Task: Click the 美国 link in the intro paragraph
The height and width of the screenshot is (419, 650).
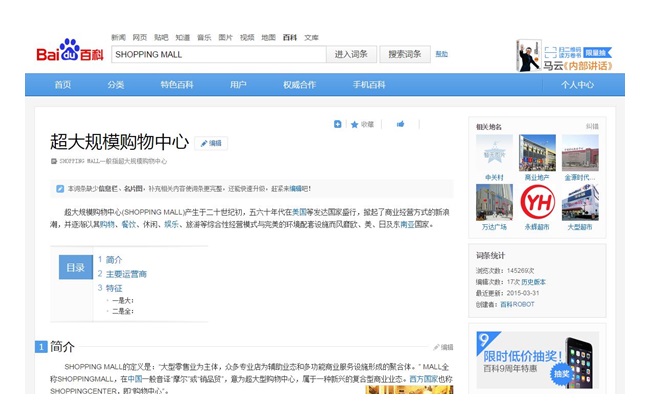Action: click(x=299, y=212)
